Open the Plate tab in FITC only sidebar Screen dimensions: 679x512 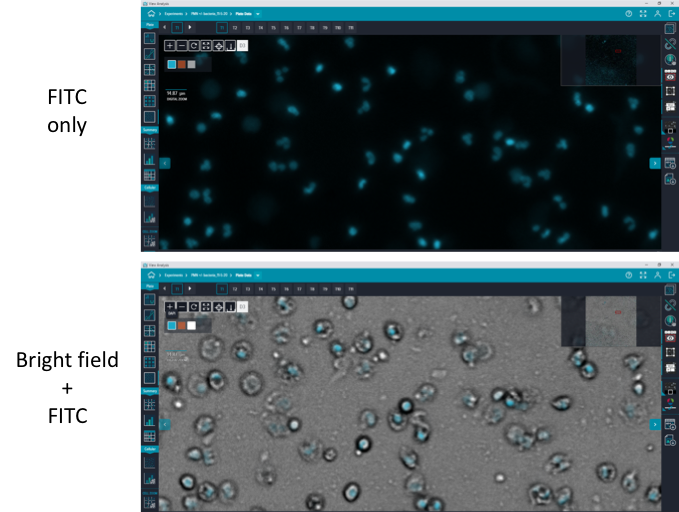(150, 25)
